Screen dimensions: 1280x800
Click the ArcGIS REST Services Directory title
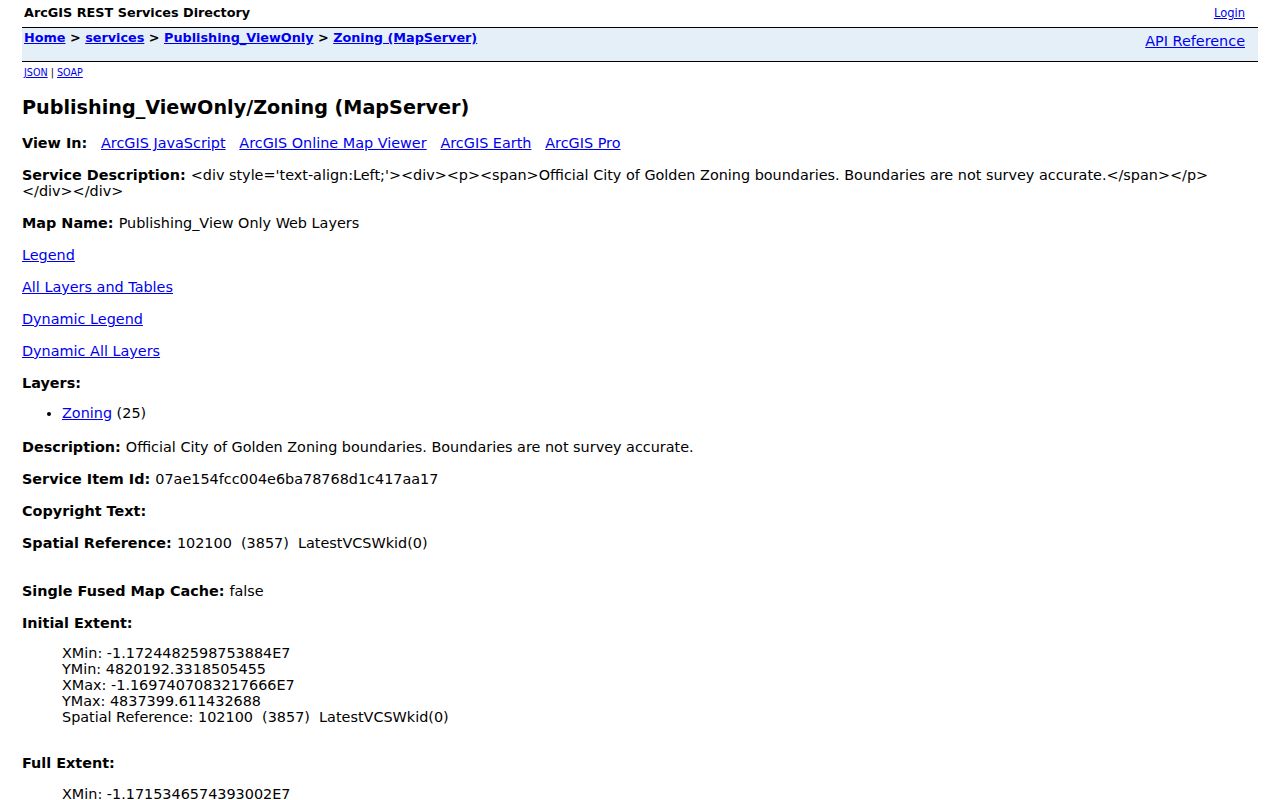click(137, 13)
